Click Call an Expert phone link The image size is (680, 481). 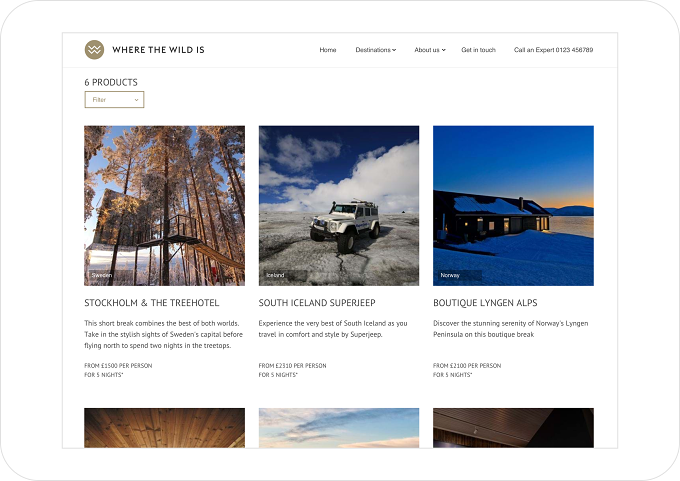tap(553, 50)
